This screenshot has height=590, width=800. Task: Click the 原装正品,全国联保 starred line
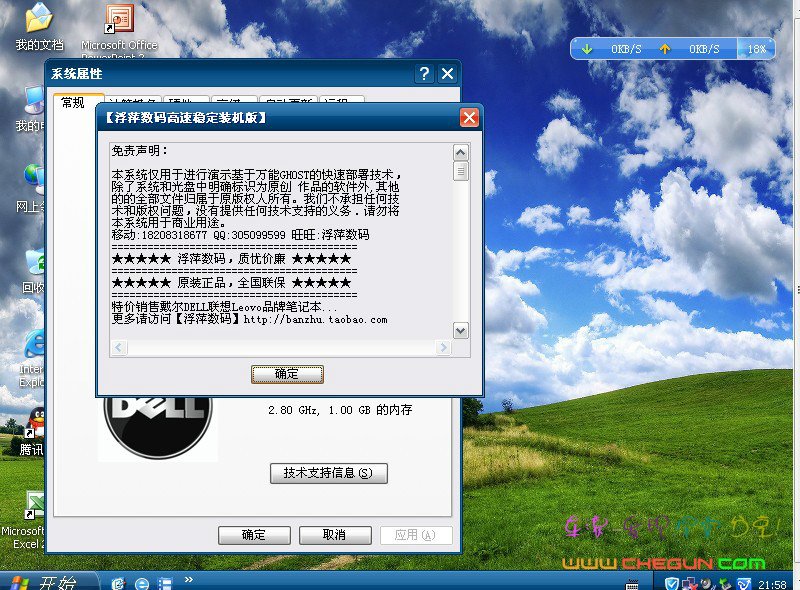(232, 283)
